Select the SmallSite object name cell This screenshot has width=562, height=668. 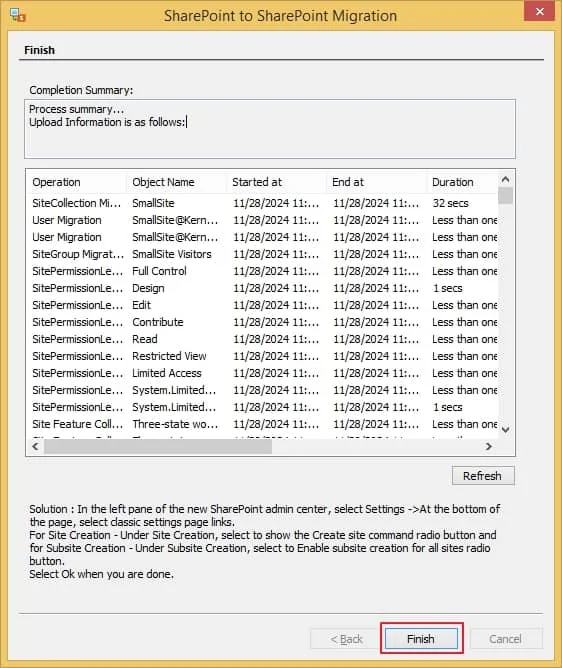[153, 203]
